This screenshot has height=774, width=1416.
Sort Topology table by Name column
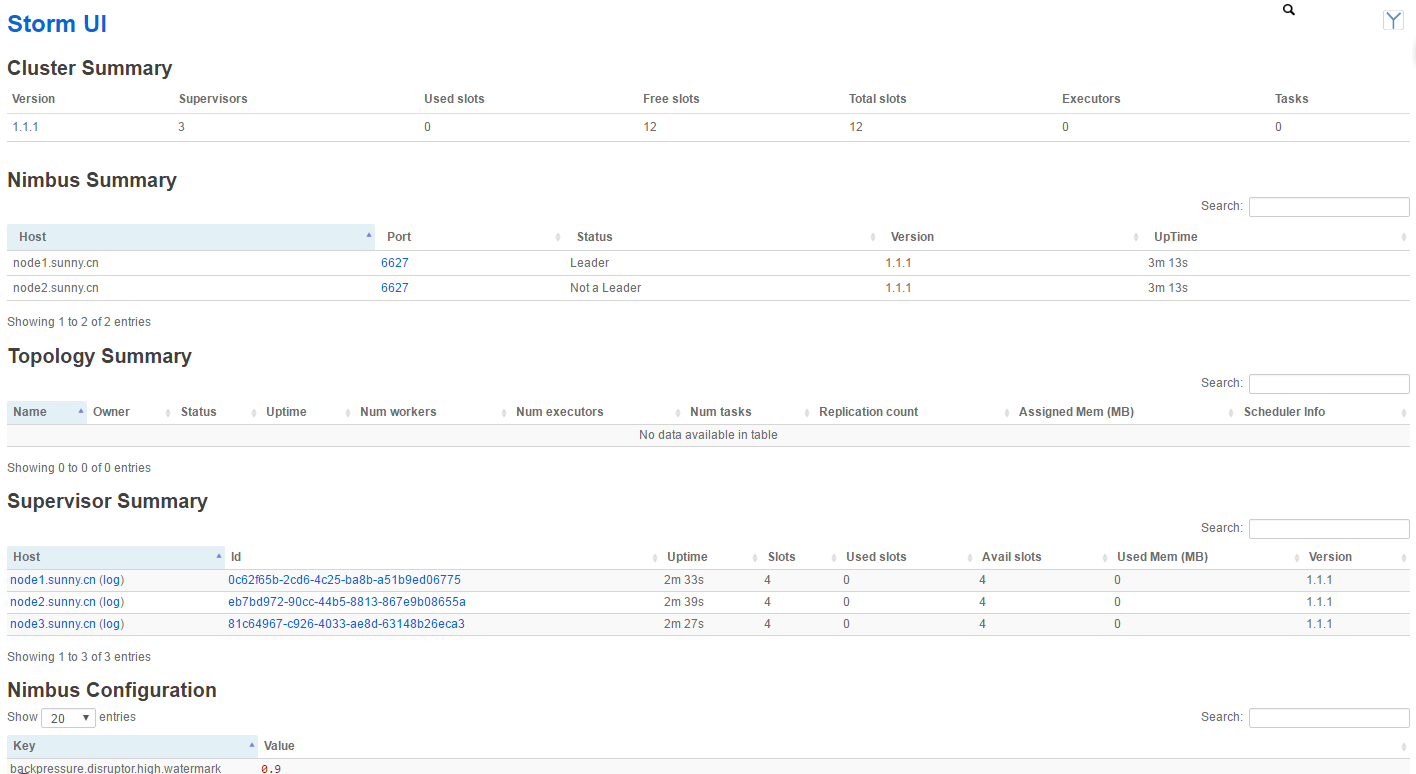[47, 412]
